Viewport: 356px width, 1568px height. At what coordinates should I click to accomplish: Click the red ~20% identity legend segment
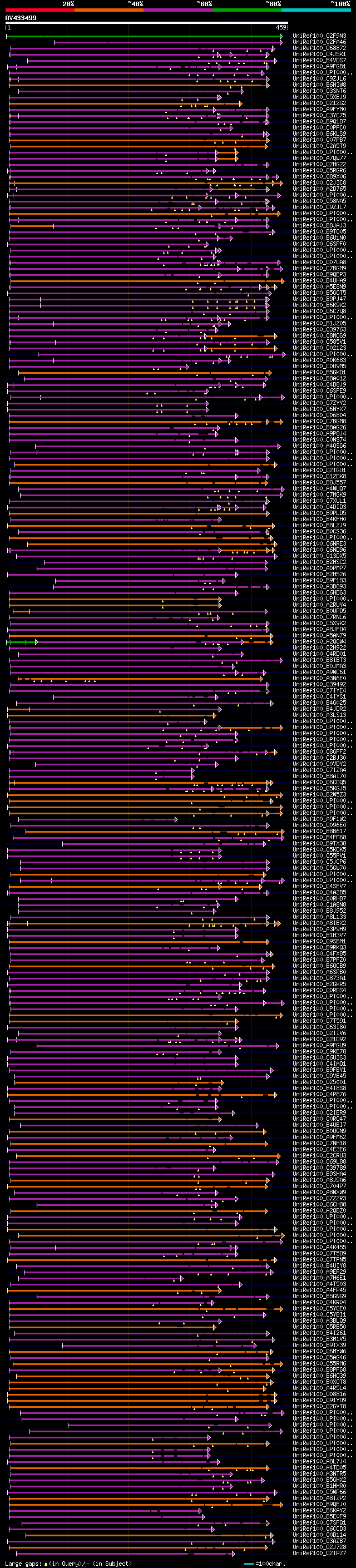pyautogui.click(x=40, y=10)
